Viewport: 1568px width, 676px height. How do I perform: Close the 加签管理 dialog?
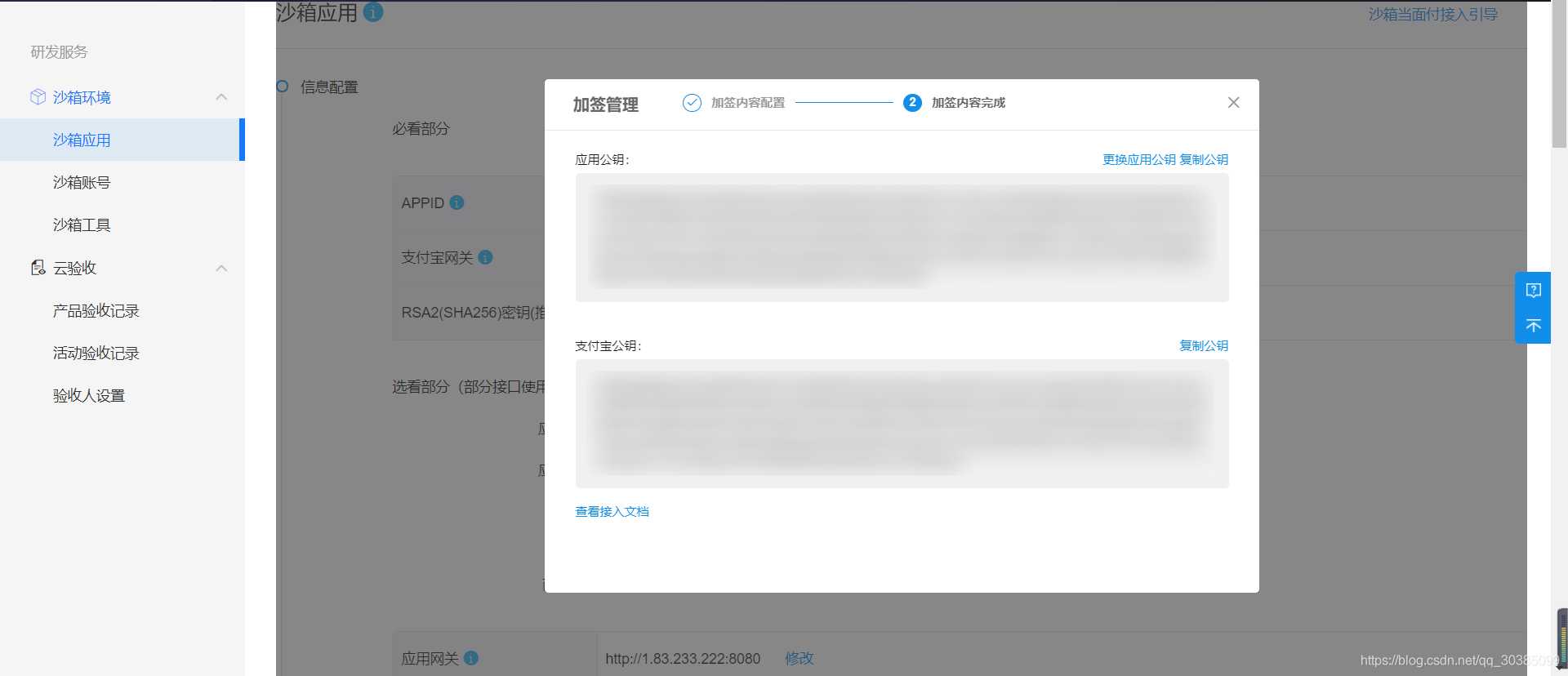click(1233, 103)
